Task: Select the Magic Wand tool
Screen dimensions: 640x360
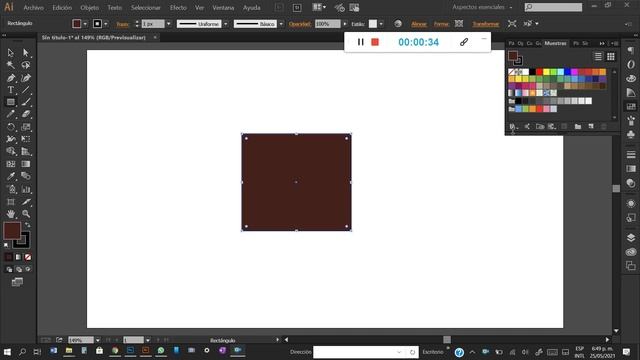Action: [x=11, y=65]
